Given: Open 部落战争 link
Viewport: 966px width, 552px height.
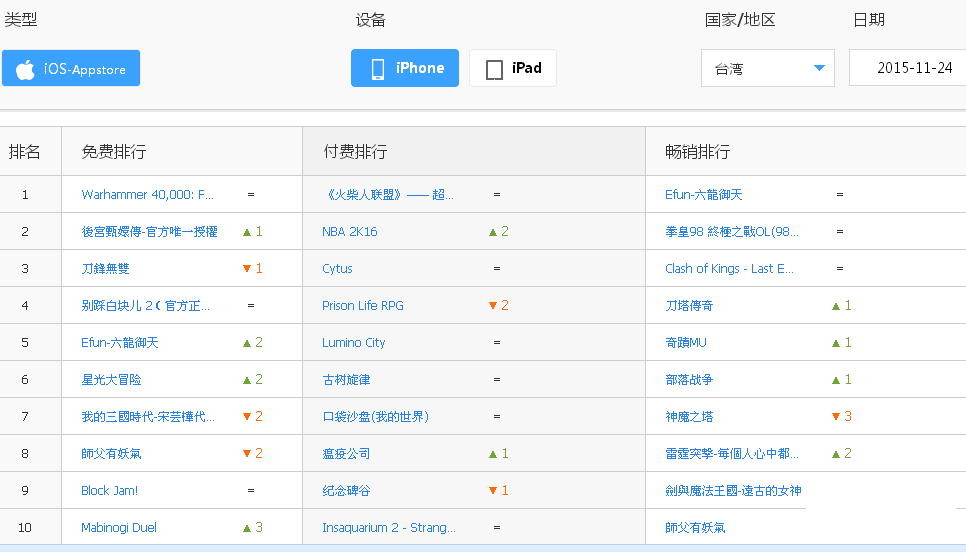Looking at the screenshot, I should 689,380.
